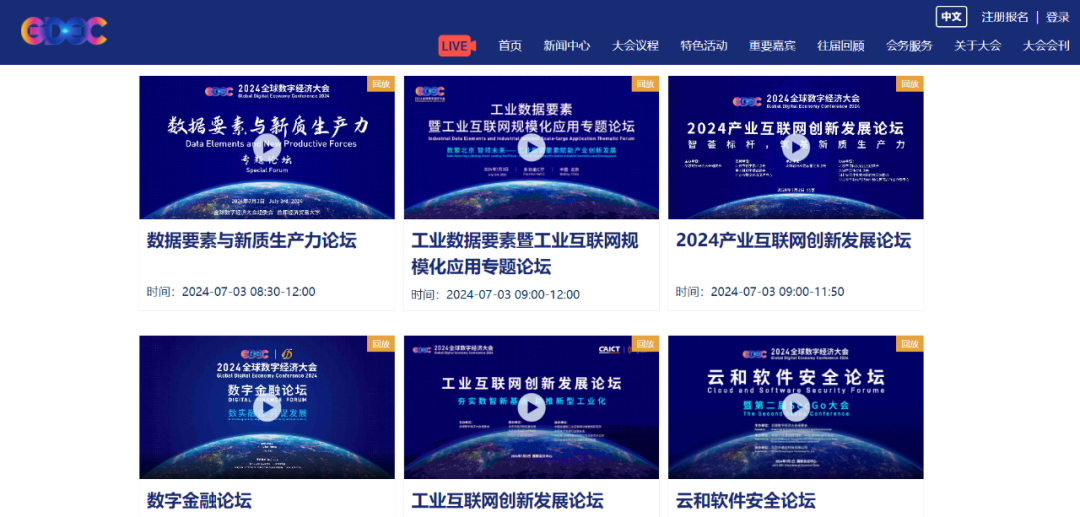Click the GDEC logo in header
The width and height of the screenshot is (1080, 517).
[x=64, y=31]
